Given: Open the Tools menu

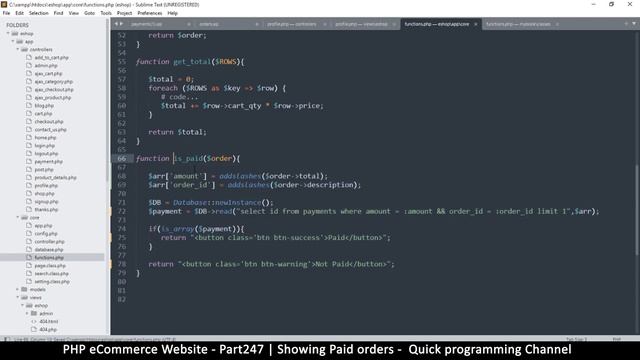Looking at the screenshot, I should pos(106,13).
